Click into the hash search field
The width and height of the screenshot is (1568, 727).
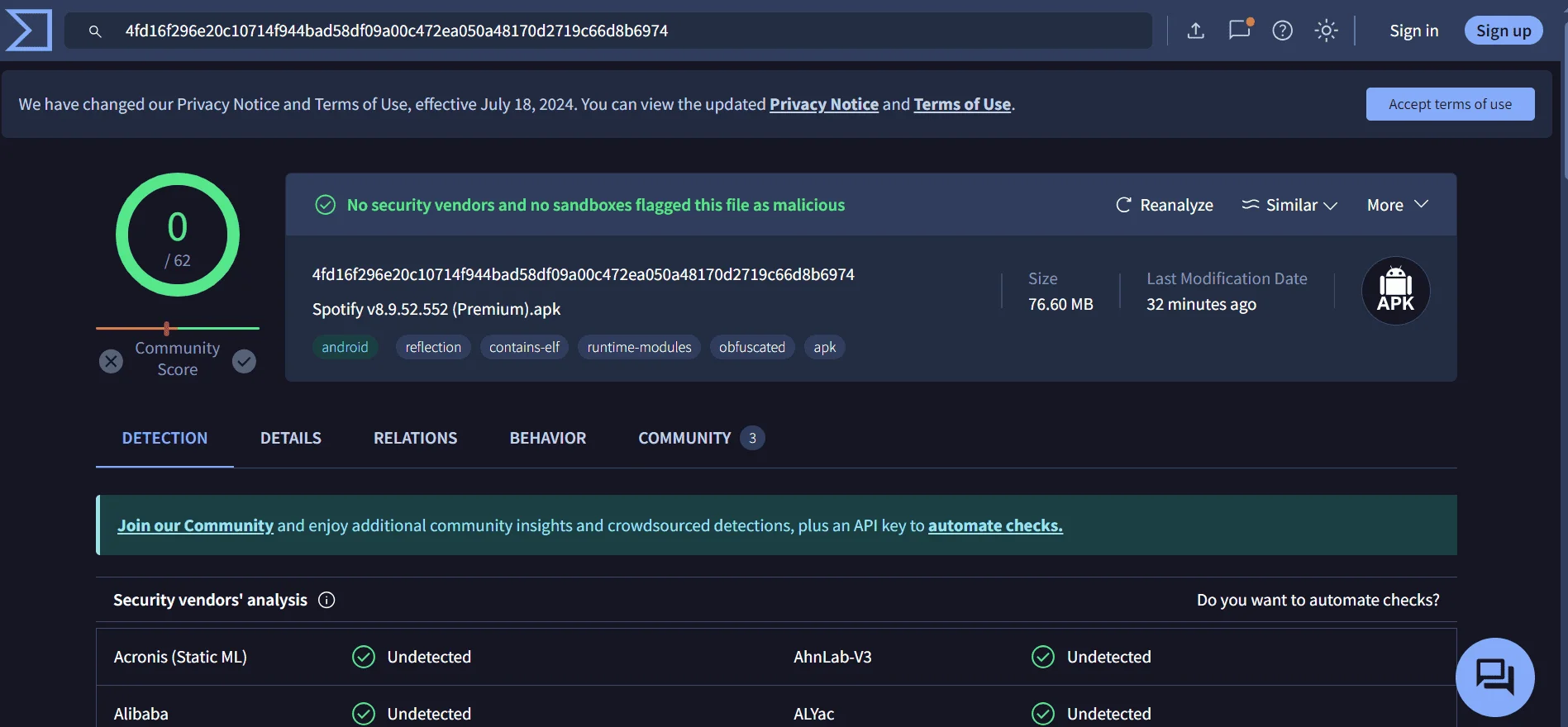coord(608,31)
